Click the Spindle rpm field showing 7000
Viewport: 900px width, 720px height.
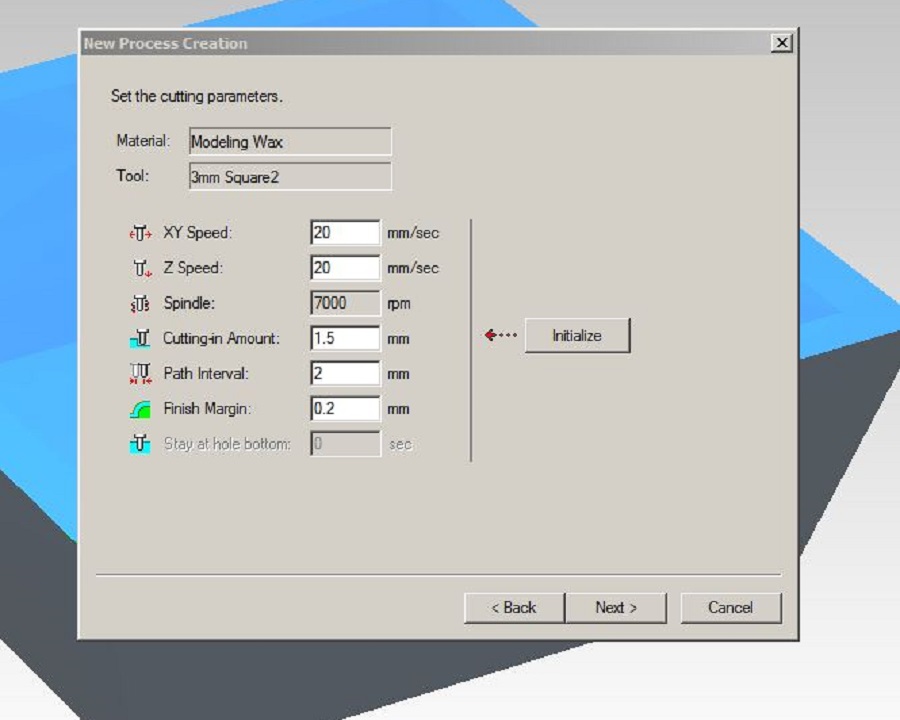tap(345, 303)
